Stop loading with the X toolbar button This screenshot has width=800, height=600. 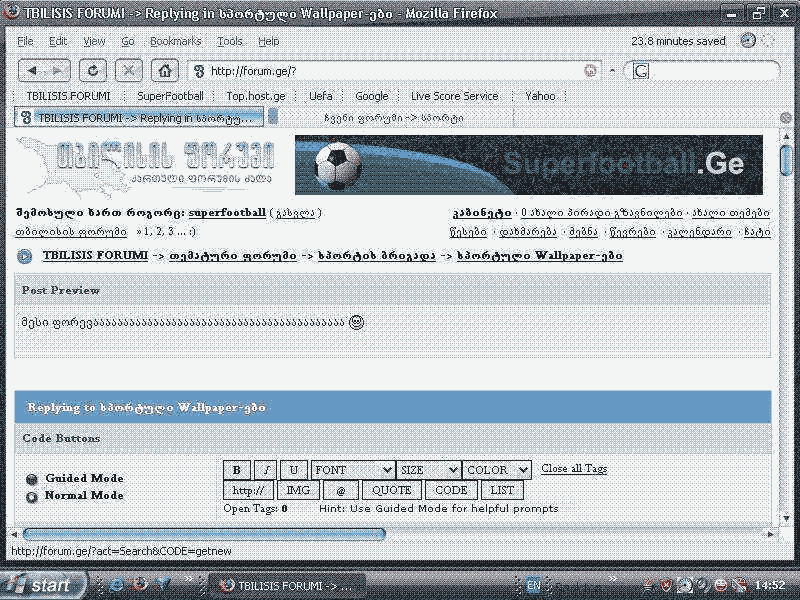[129, 70]
